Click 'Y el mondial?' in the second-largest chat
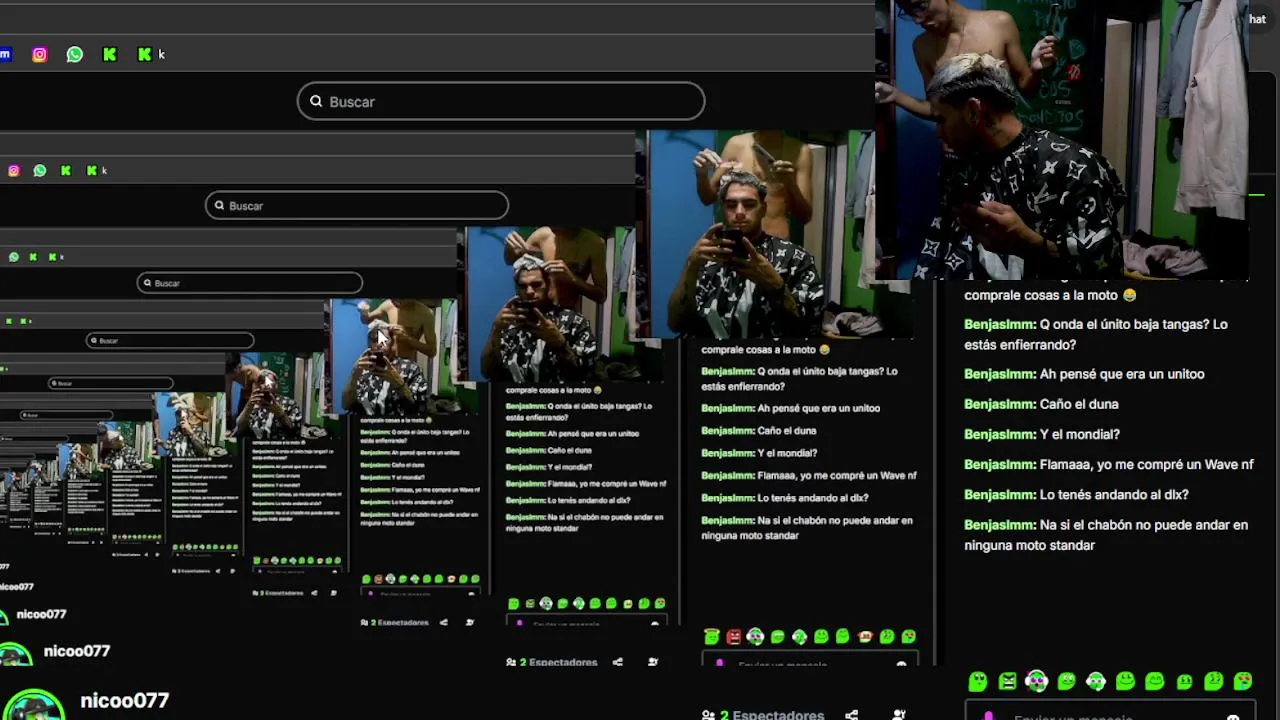Image resolution: width=1280 pixels, height=720 pixels. (787, 453)
